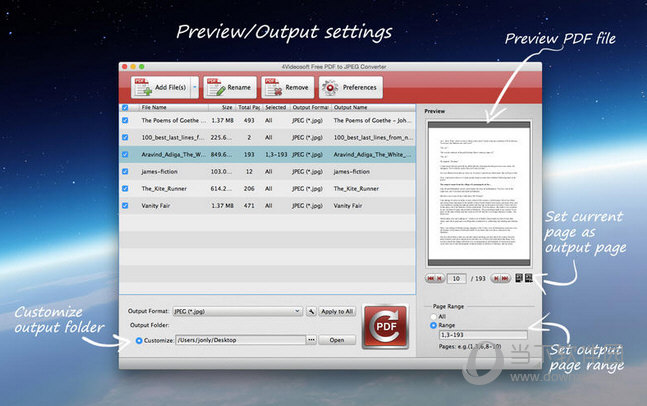Click the output folder path field
Screen dimensions: 647x406
click(x=241, y=340)
